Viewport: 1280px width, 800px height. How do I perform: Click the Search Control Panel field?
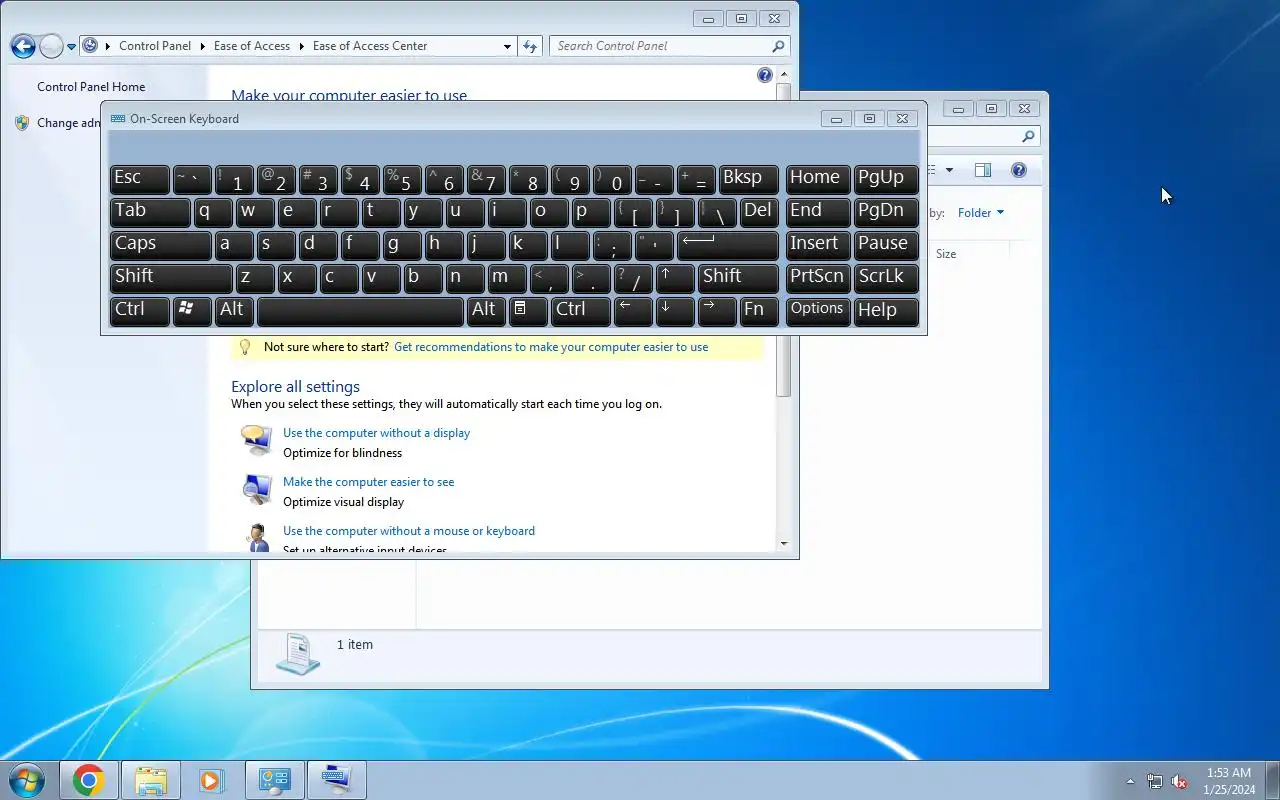[x=669, y=46]
